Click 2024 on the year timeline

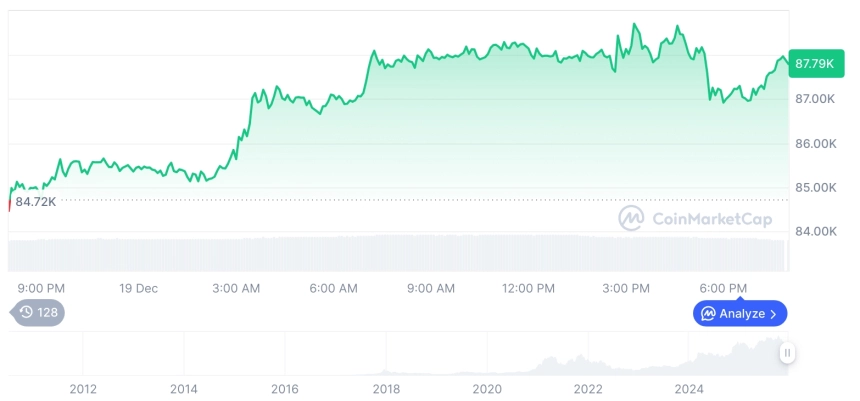[689, 388]
